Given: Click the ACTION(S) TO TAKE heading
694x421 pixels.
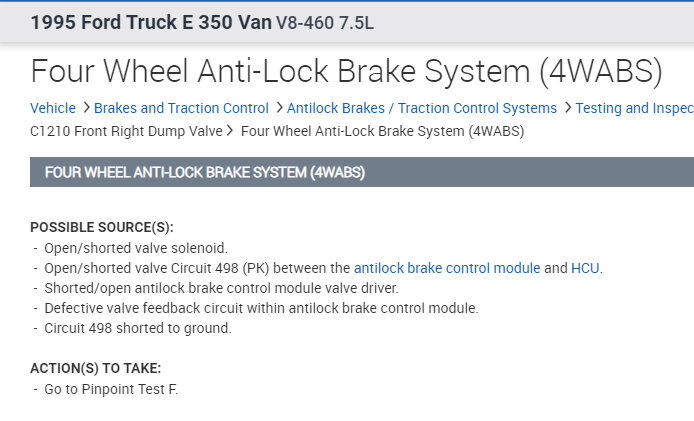Looking at the screenshot, I should click(95, 368).
